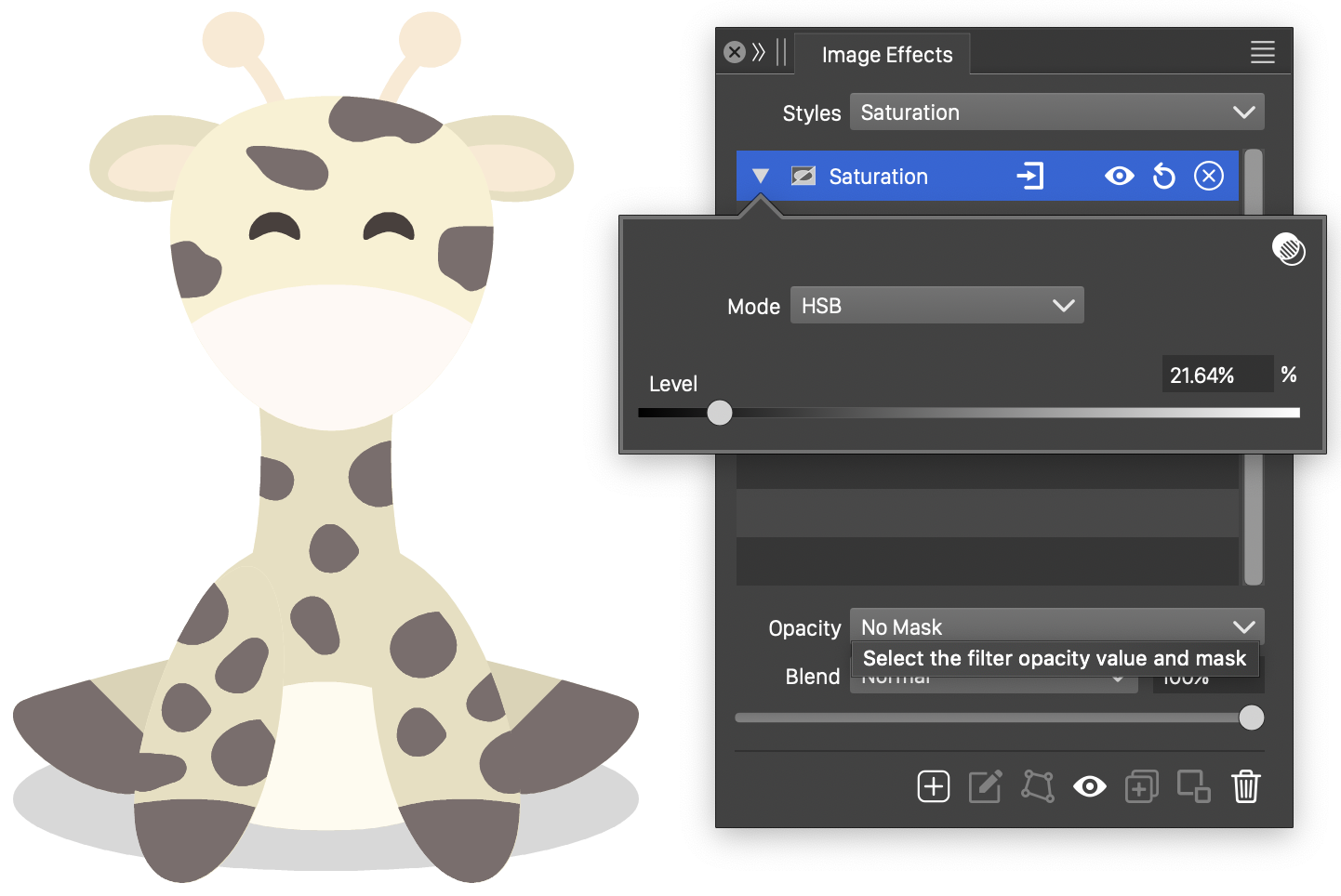The width and height of the screenshot is (1341, 896).
Task: Click the Level slider handle
Action: click(x=720, y=413)
